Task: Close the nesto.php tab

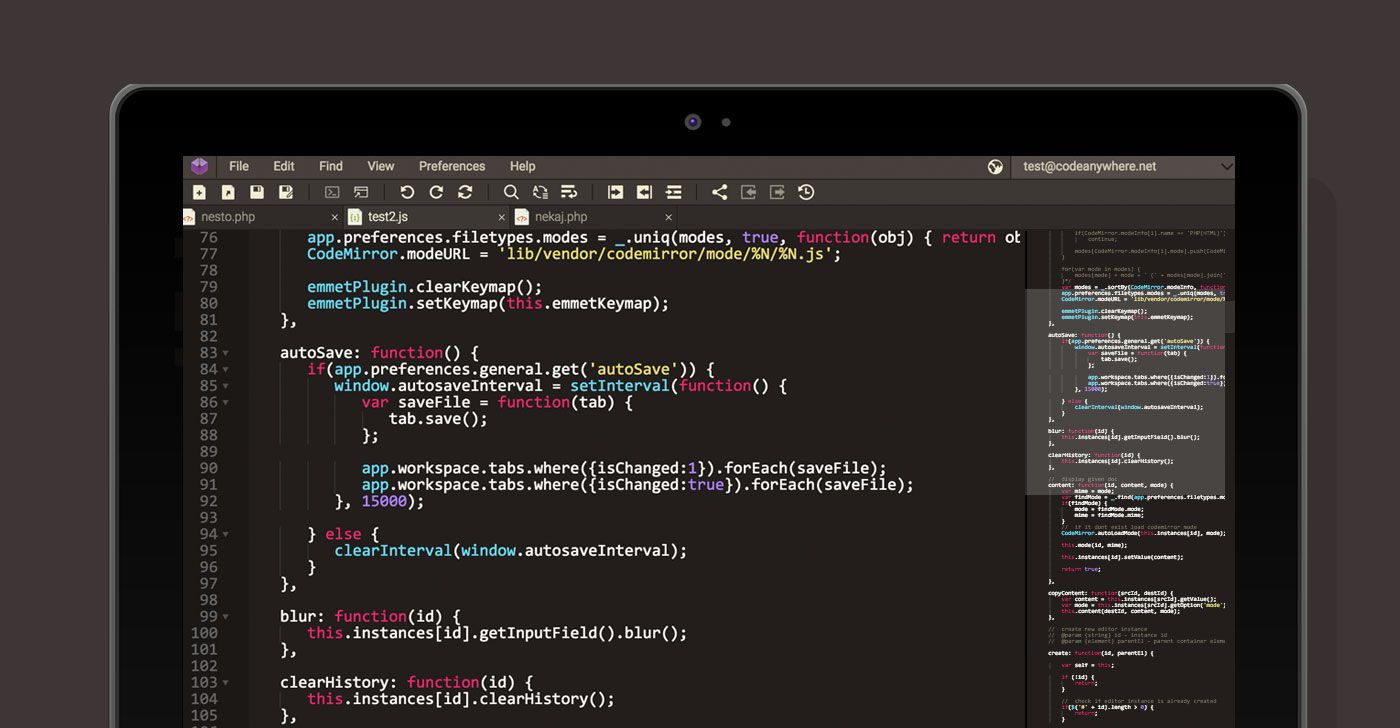Action: [x=335, y=217]
